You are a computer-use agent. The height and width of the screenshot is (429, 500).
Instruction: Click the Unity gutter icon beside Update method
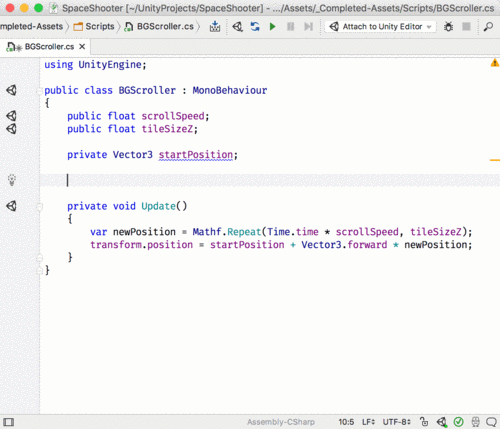pyautogui.click(x=11, y=206)
